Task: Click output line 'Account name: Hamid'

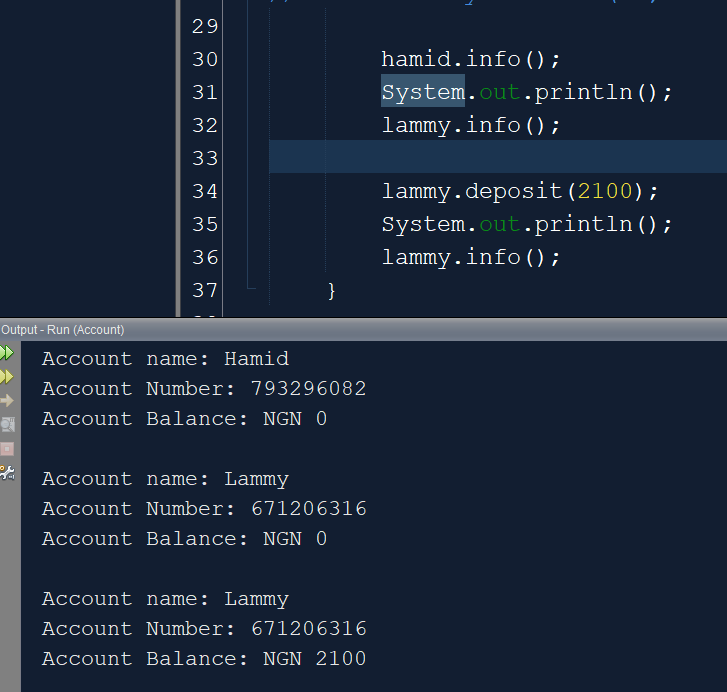Action: 166,359
